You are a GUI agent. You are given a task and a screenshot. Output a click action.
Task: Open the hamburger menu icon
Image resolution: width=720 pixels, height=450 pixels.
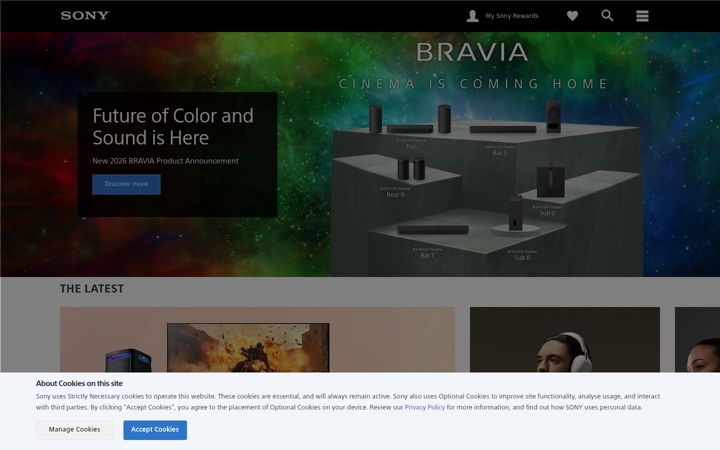(x=642, y=16)
